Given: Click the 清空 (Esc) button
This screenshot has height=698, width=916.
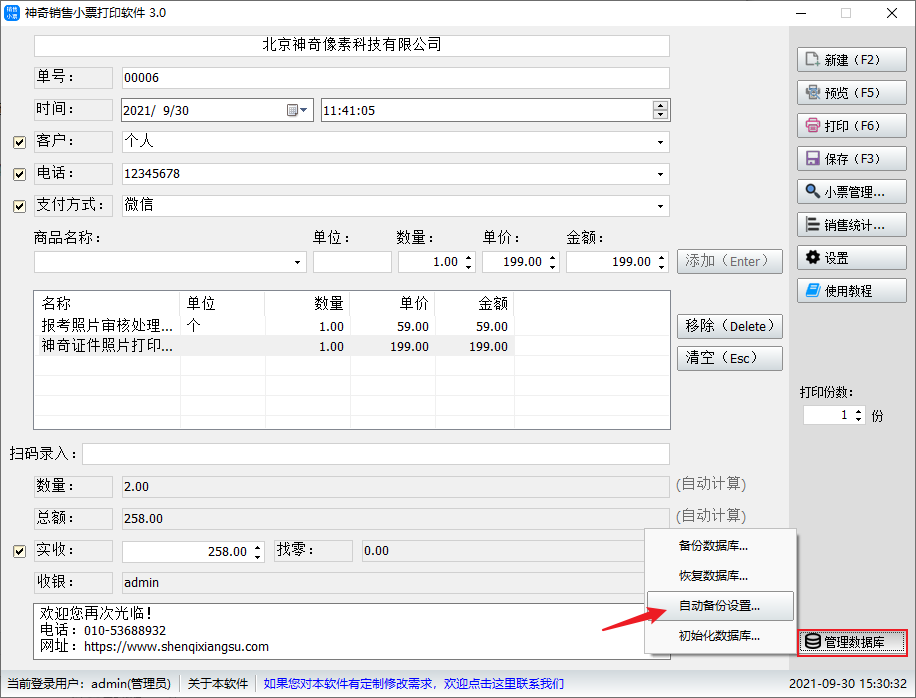Looking at the screenshot, I should (730, 358).
